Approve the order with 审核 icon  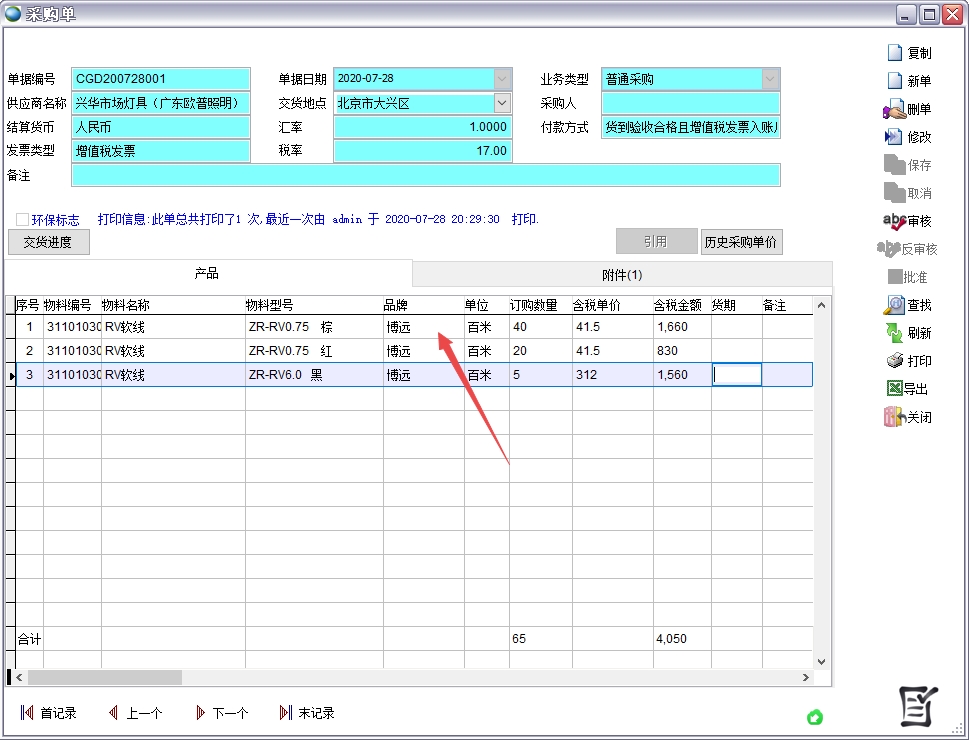tap(894, 221)
